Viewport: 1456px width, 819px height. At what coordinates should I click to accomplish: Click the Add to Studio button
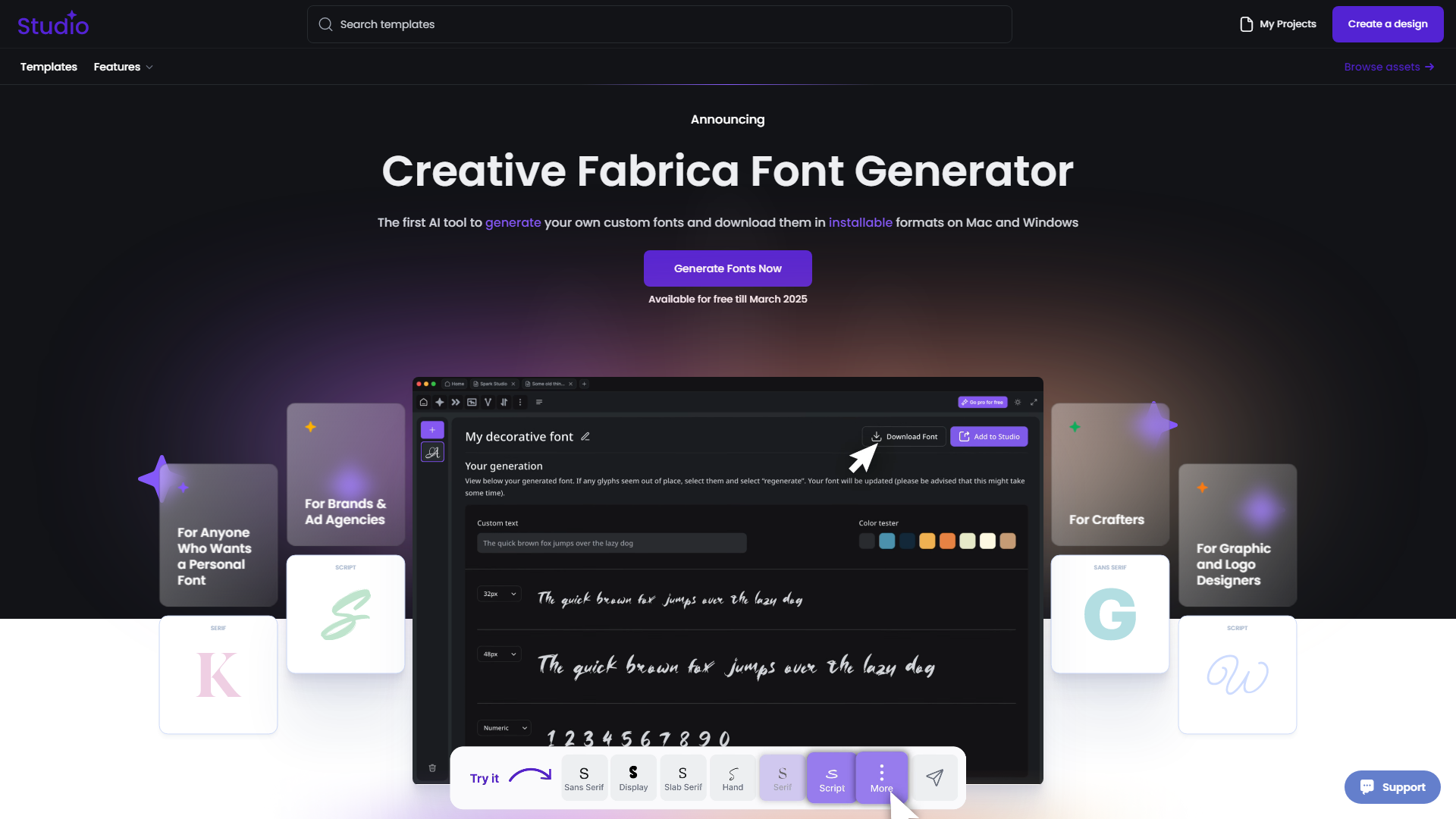tap(989, 436)
